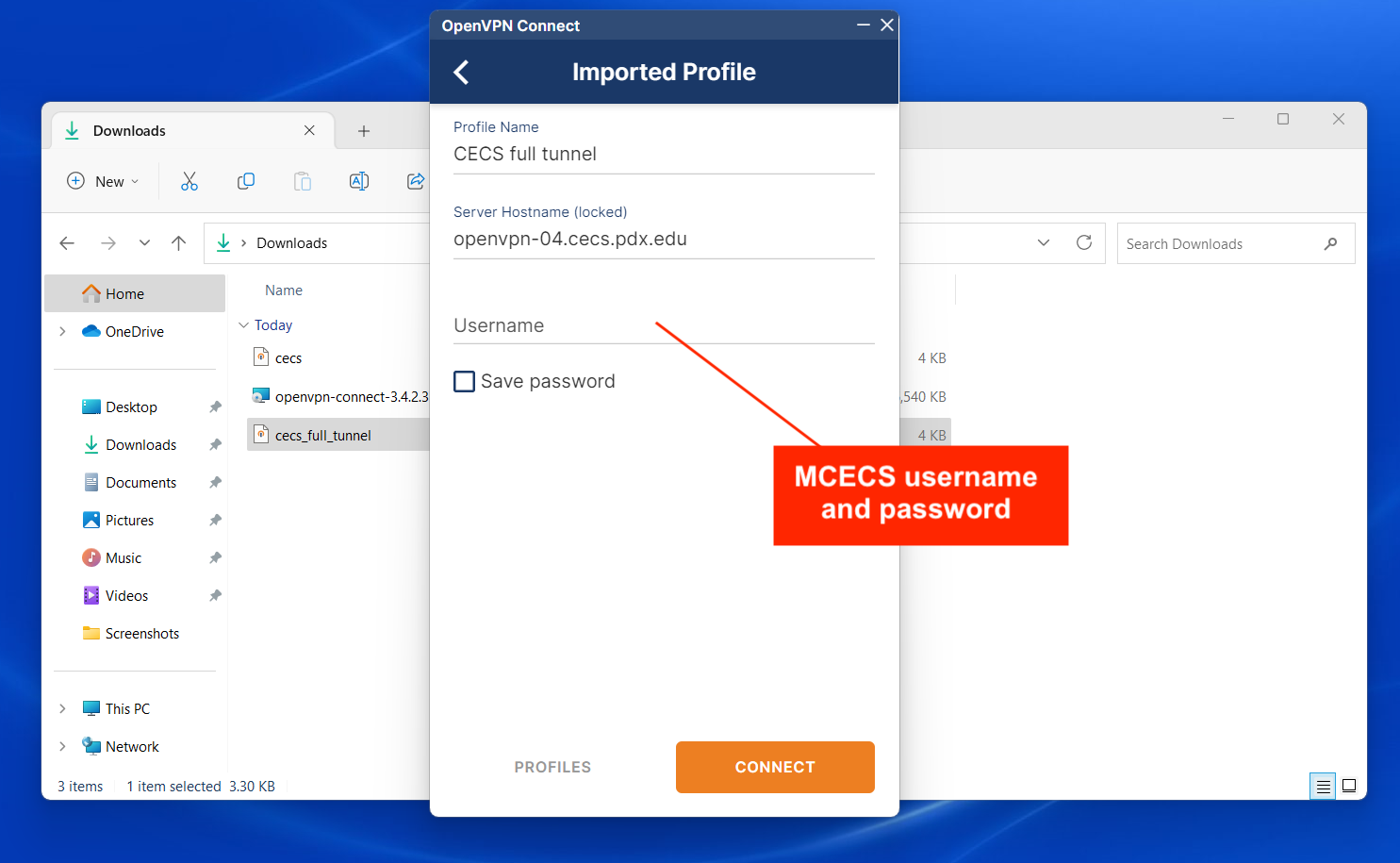Maximize the File Explorer window
This screenshot has height=863, width=1400.
(x=1283, y=119)
